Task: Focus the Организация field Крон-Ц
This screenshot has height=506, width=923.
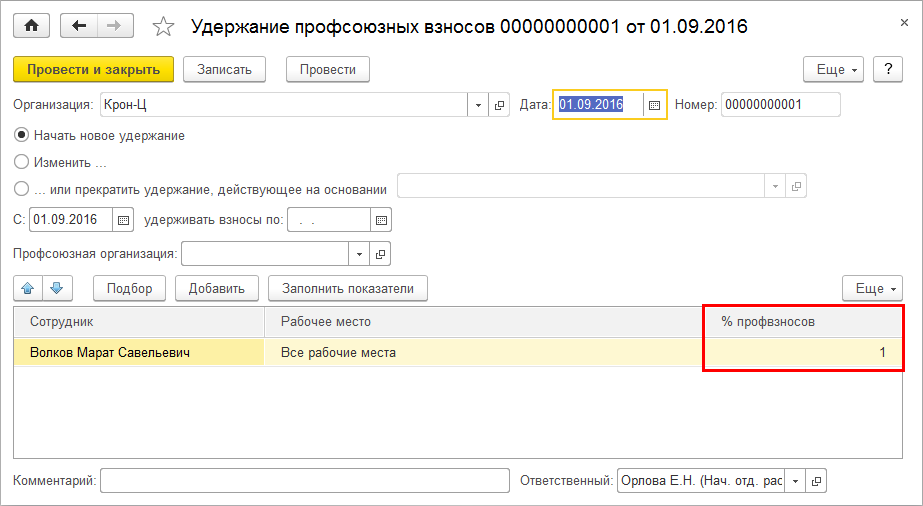Action: [x=284, y=105]
